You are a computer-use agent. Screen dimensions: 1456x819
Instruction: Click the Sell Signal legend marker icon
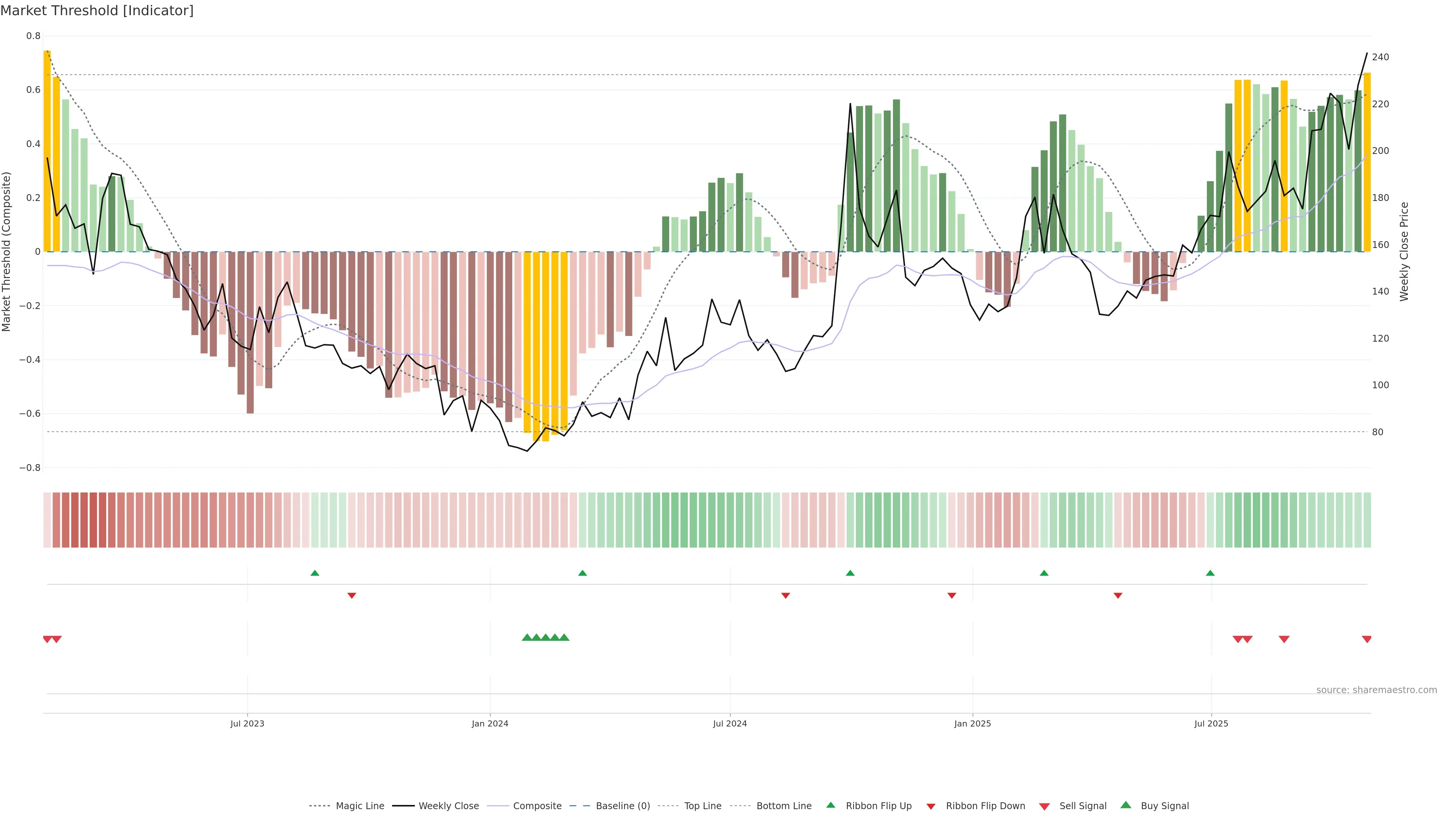click(x=1044, y=806)
